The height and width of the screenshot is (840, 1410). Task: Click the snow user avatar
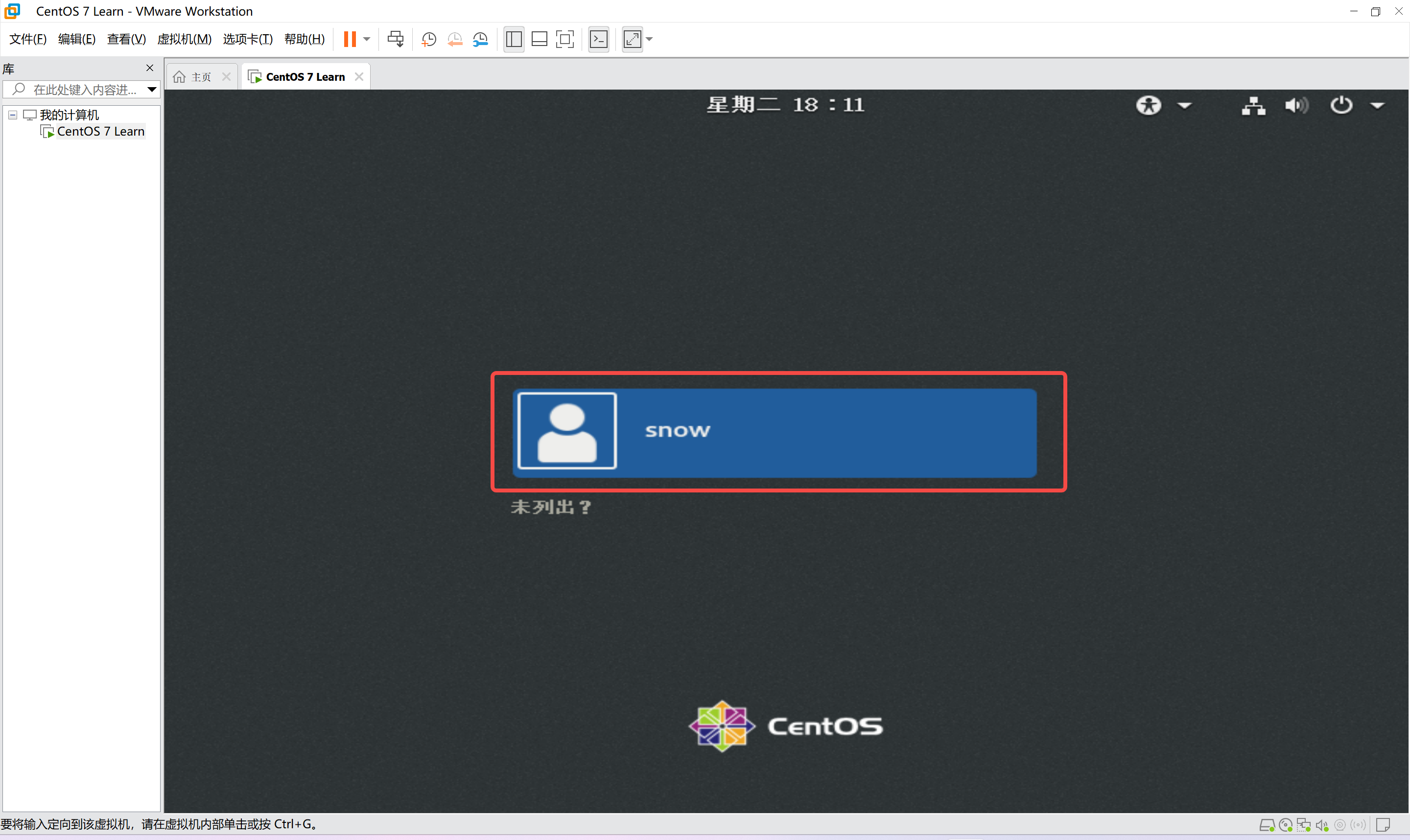(567, 431)
